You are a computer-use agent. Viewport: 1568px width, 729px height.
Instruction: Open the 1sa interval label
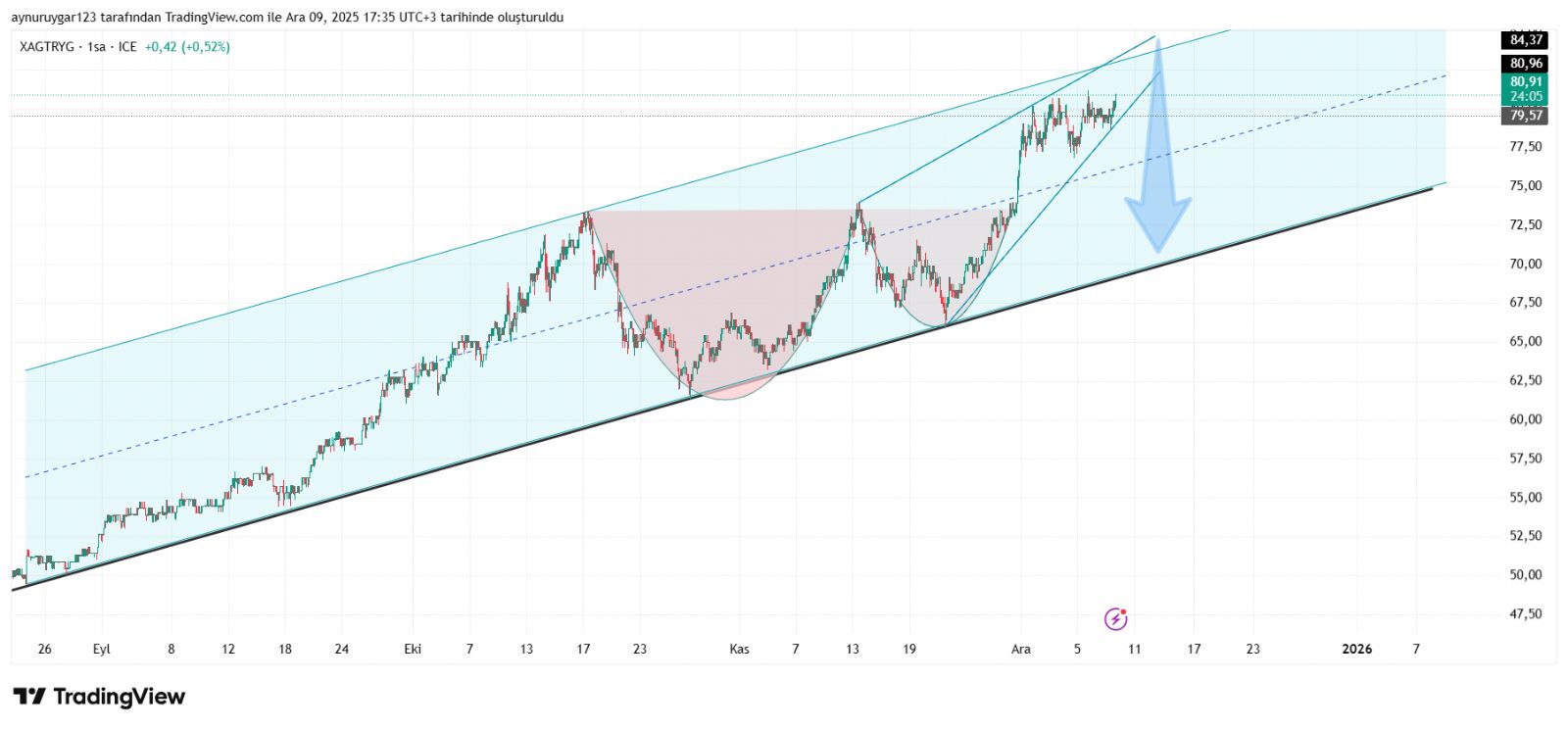pos(96,47)
